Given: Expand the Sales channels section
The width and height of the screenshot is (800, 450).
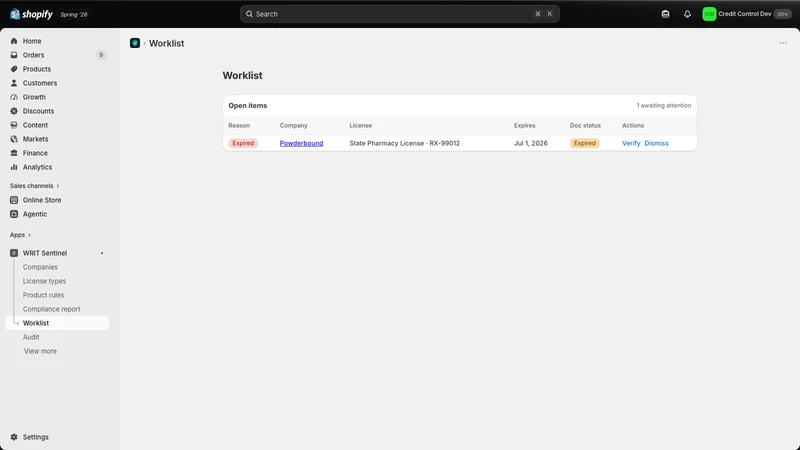Looking at the screenshot, I should tap(35, 186).
